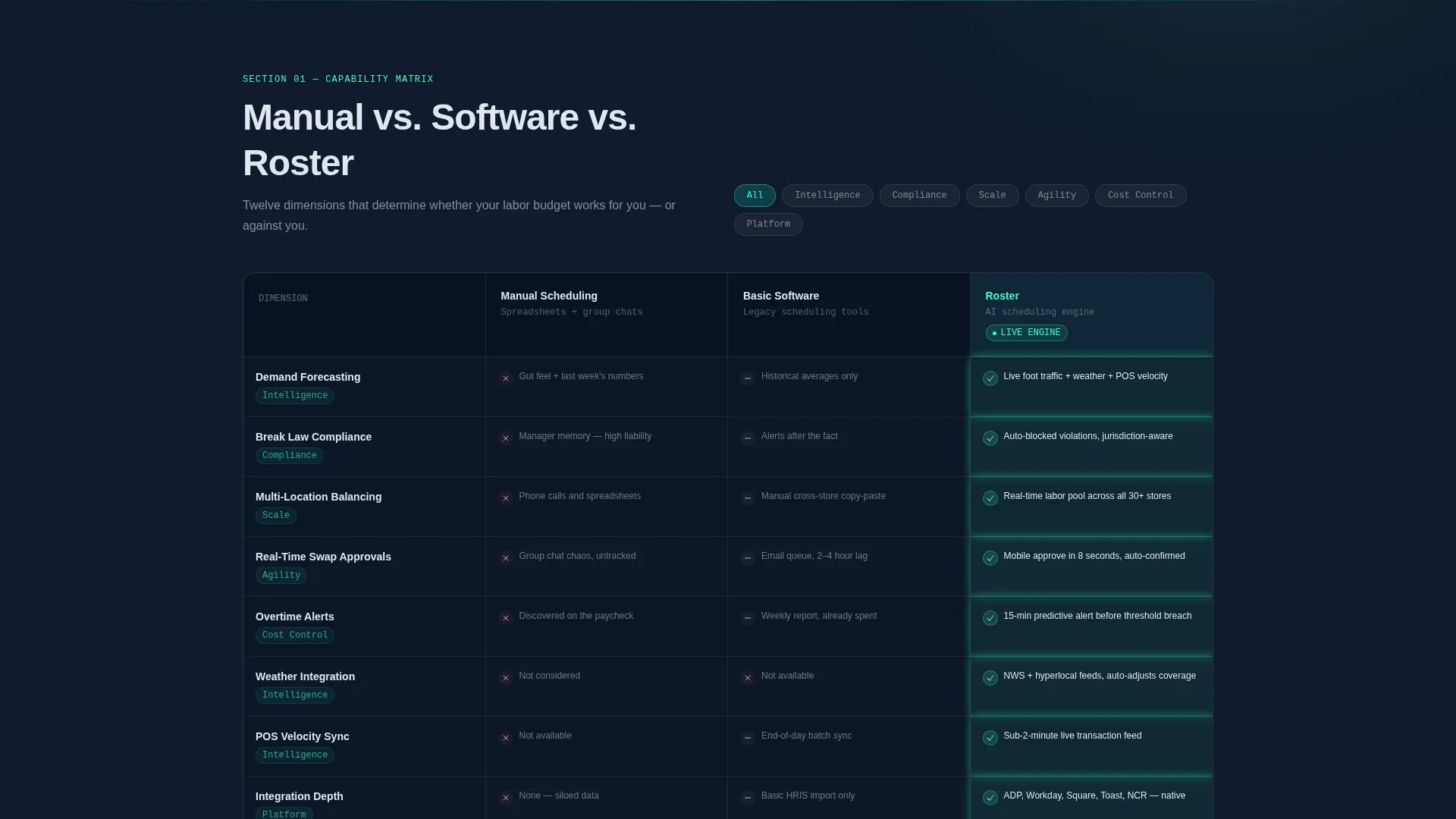Click the Compliance tag under Break Law Compliance
Image resolution: width=1456 pixels, height=819 pixels.
[290, 456]
